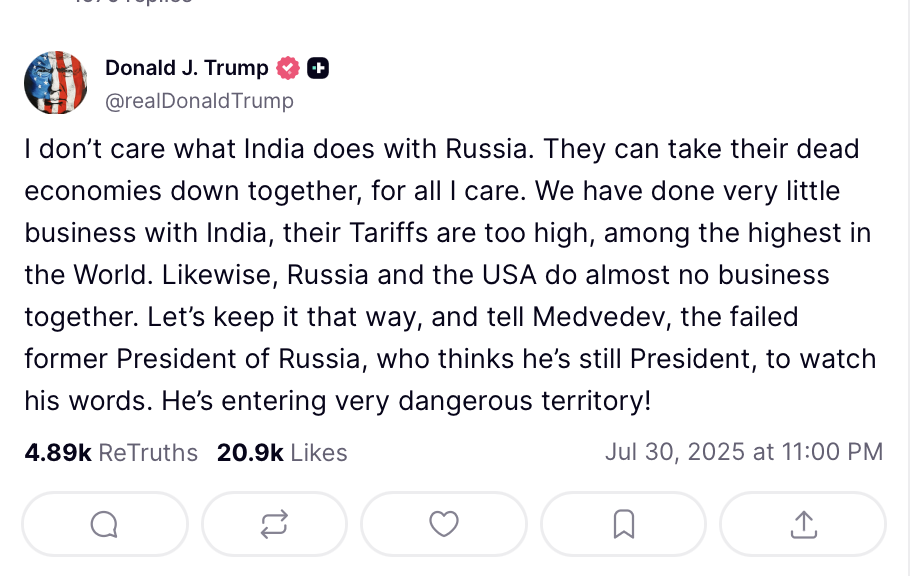
Task: Open the Jul 30, 2025 timestamp
Action: tap(744, 452)
